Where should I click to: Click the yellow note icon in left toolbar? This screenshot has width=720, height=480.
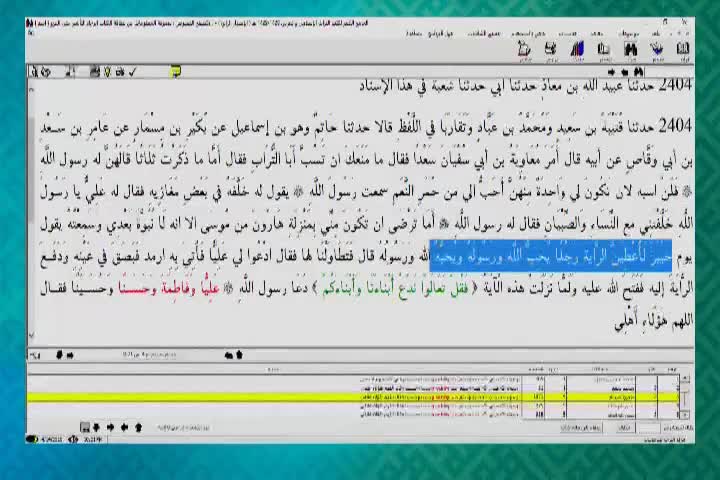tap(175, 72)
